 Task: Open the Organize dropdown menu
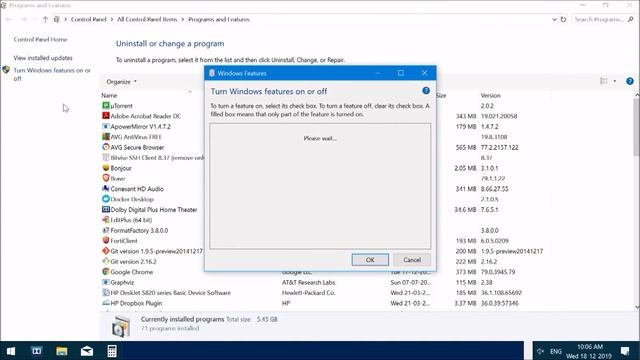(121, 82)
